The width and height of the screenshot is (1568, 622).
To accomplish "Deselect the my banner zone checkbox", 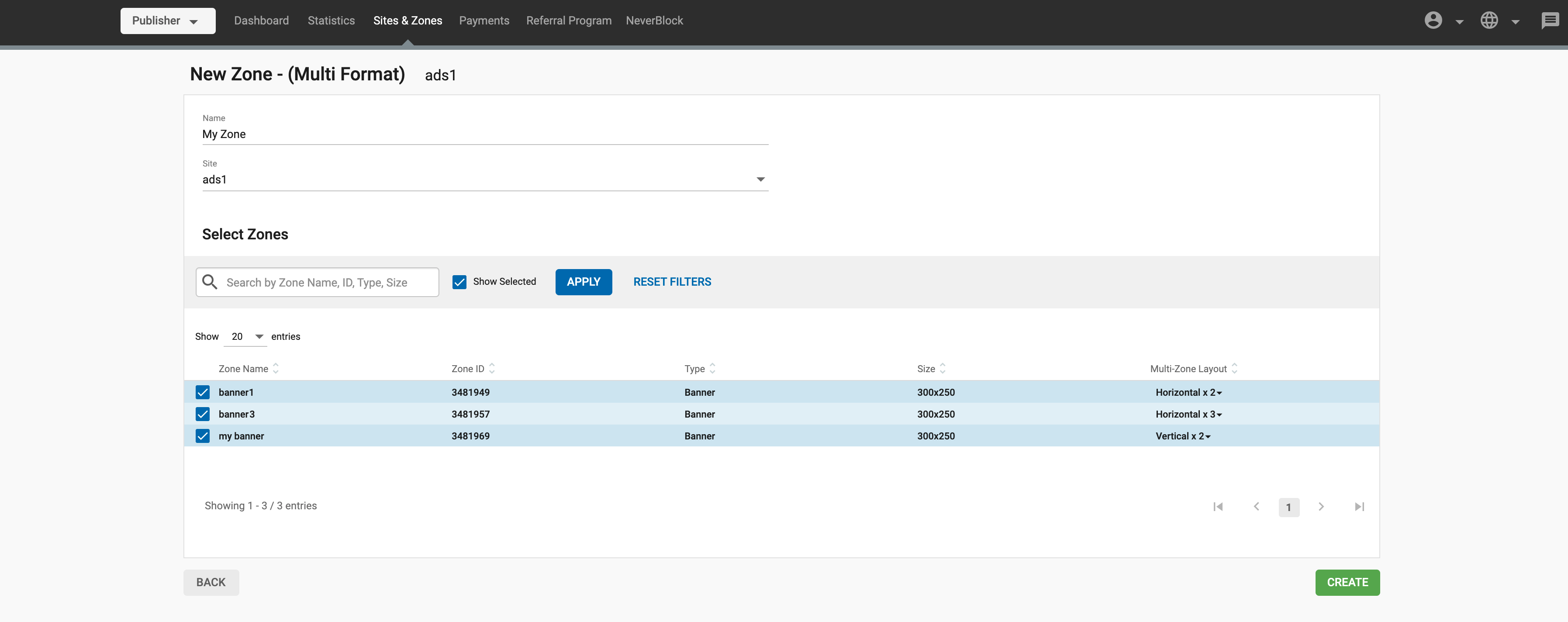I will pos(203,436).
